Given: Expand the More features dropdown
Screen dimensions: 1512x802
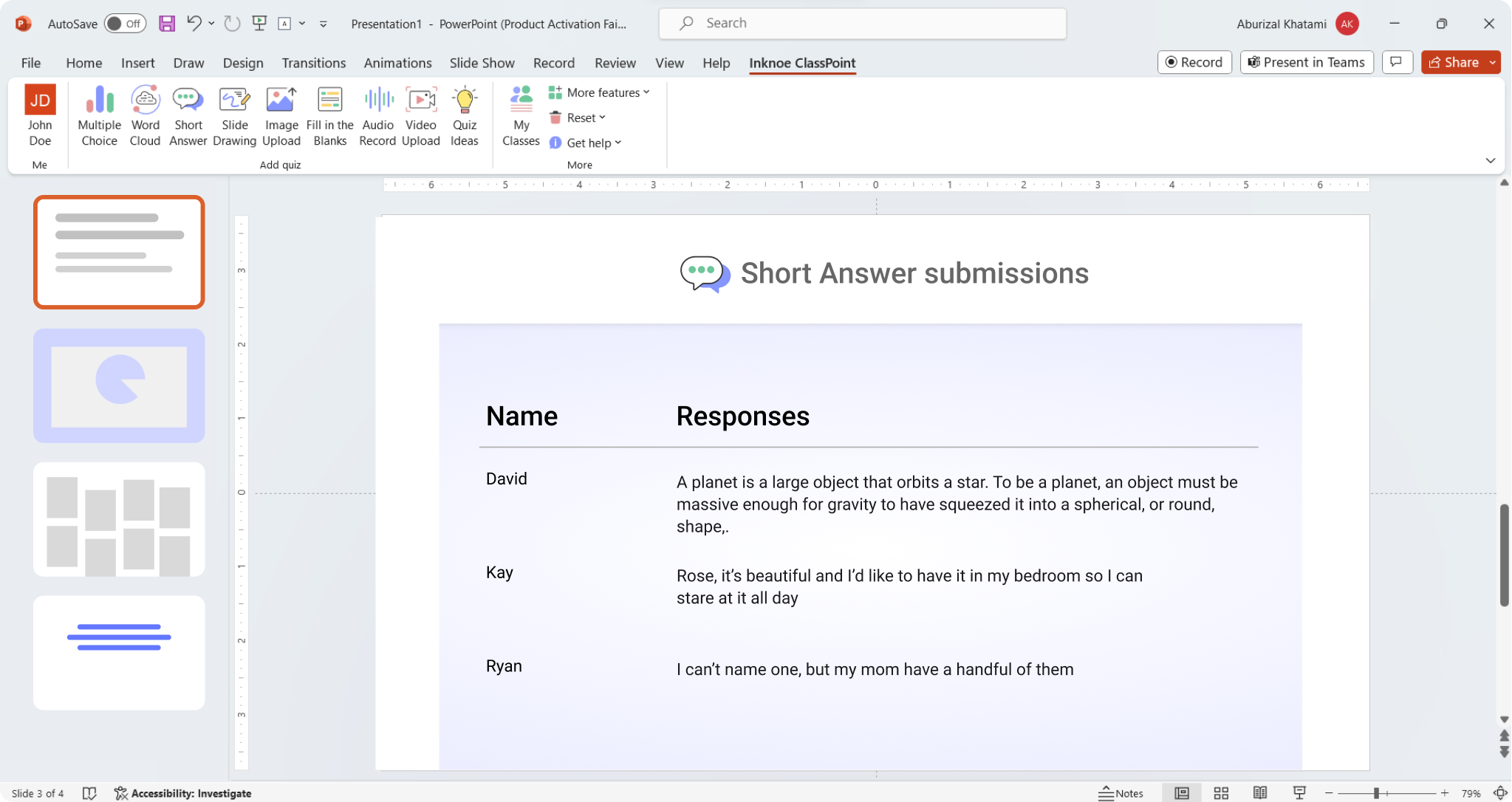Looking at the screenshot, I should (599, 92).
